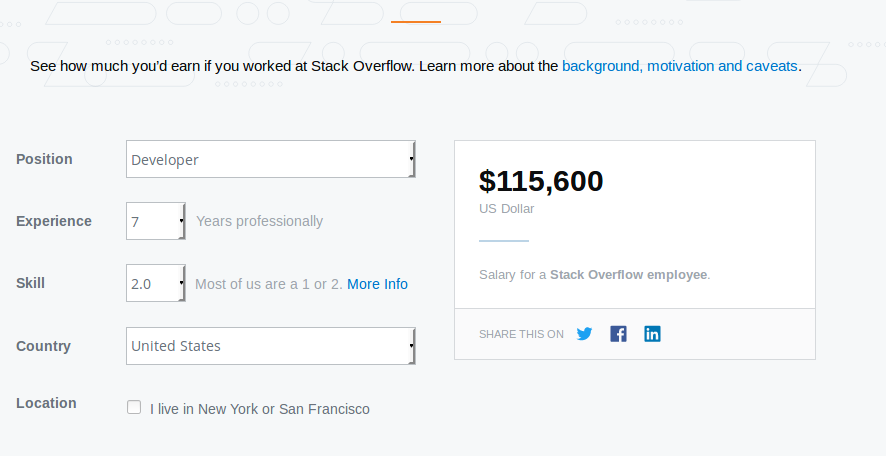
Task: Click the Country field label
Action: point(43,346)
